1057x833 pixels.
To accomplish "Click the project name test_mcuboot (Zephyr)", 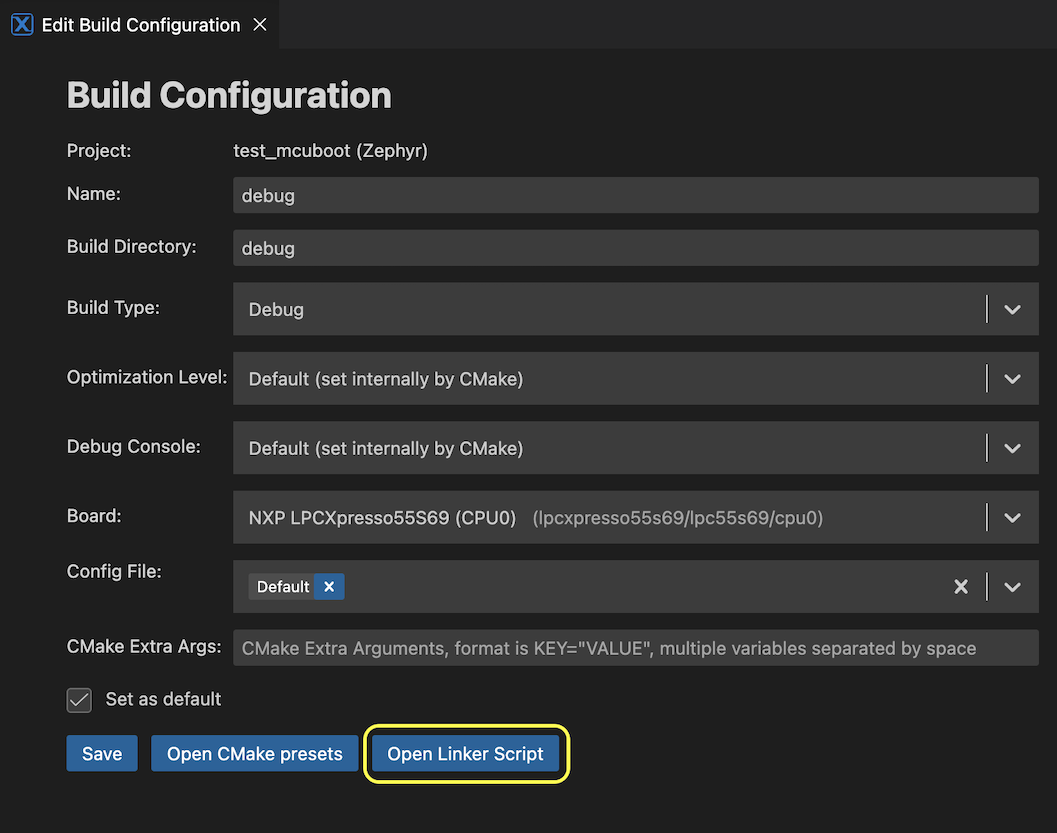I will 330,150.
